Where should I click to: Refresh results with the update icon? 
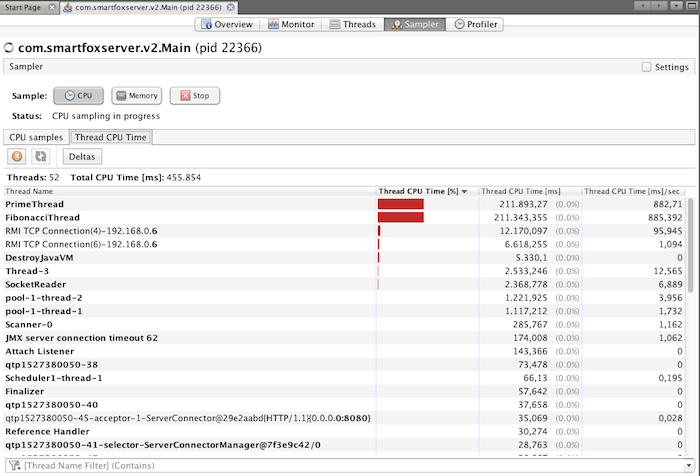pyautogui.click(x=41, y=156)
